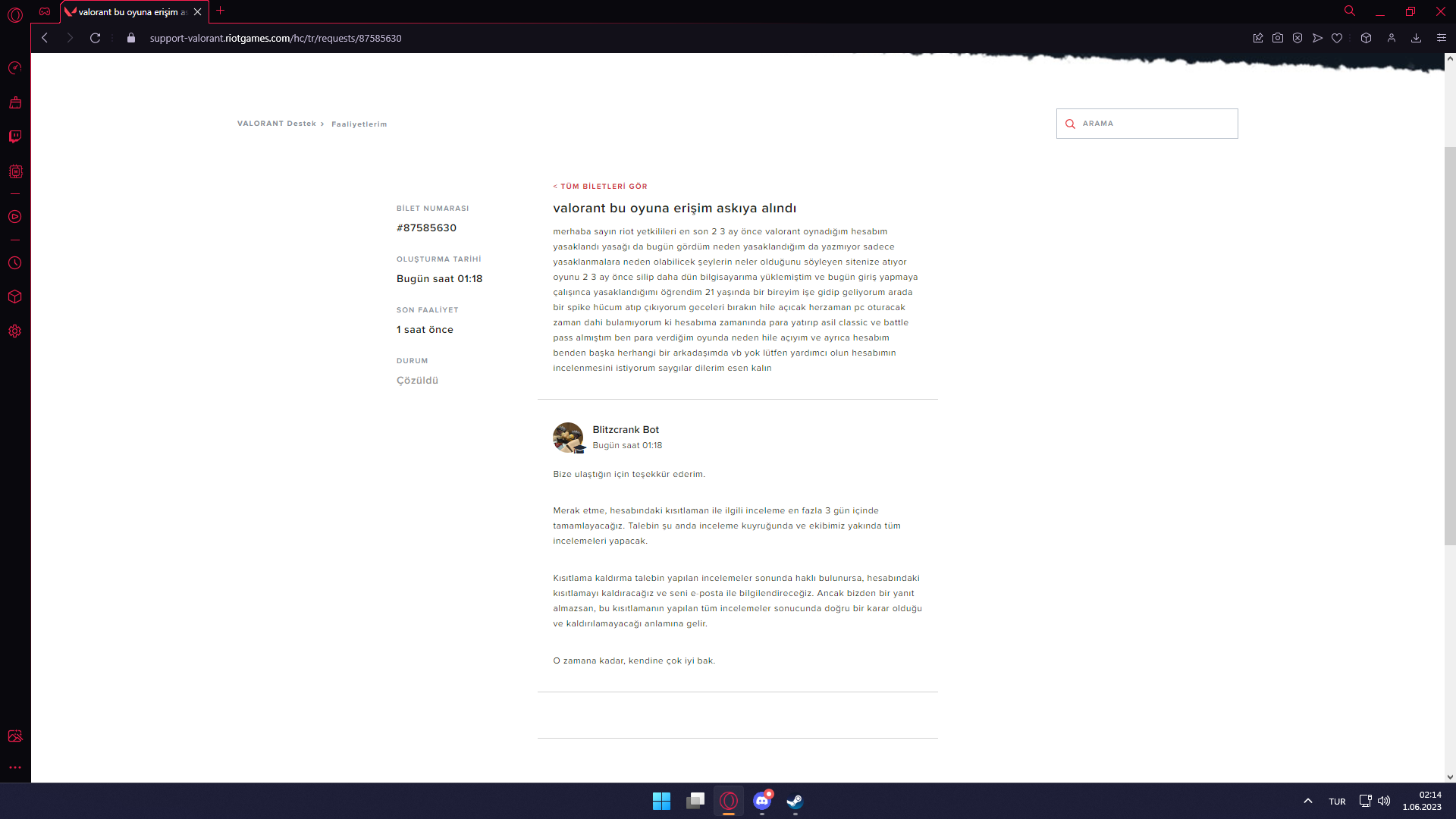1456x819 pixels.
Task: Add page to bookmarks with heart icon
Action: point(1337,38)
